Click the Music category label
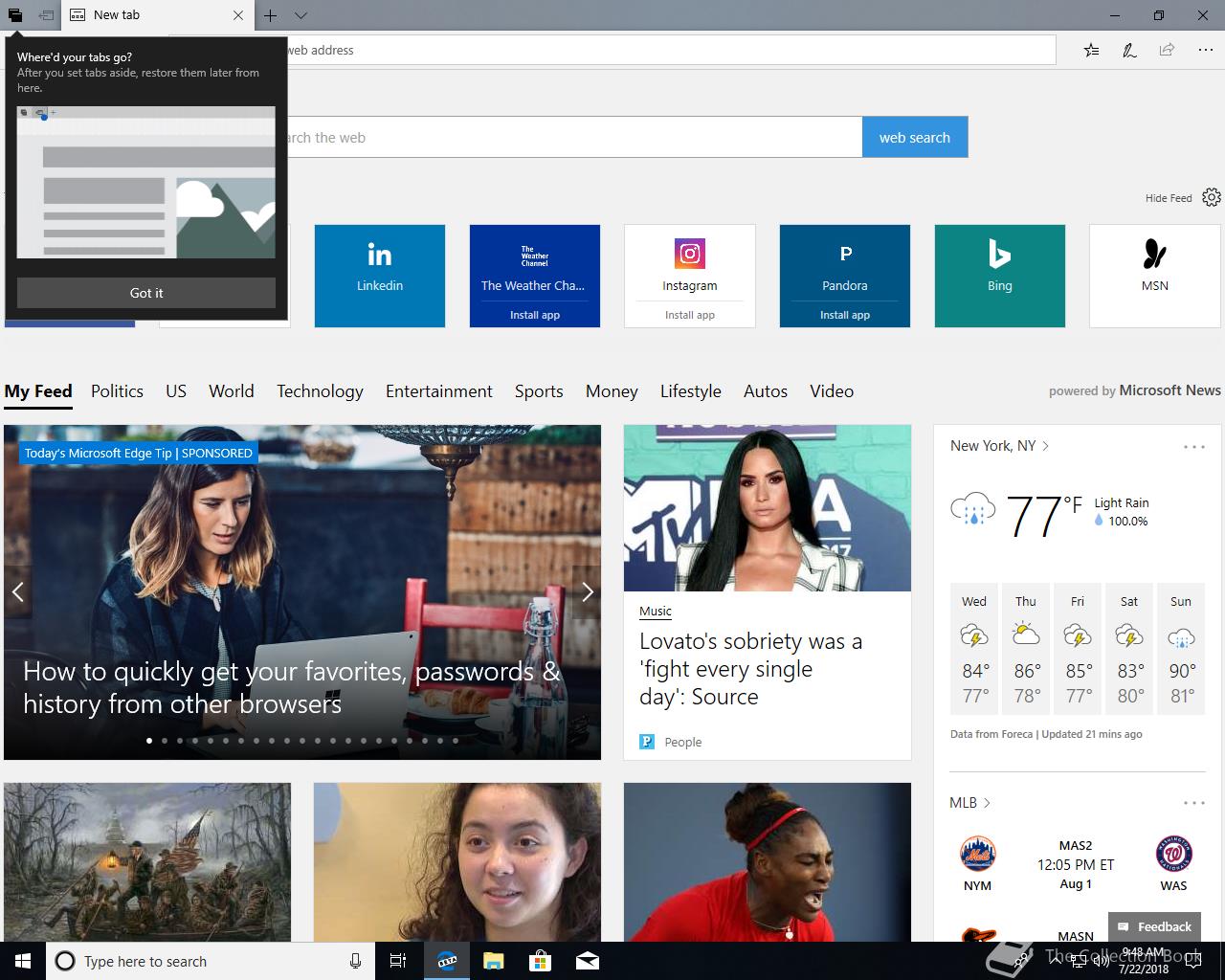The height and width of the screenshot is (980, 1225). point(656,611)
